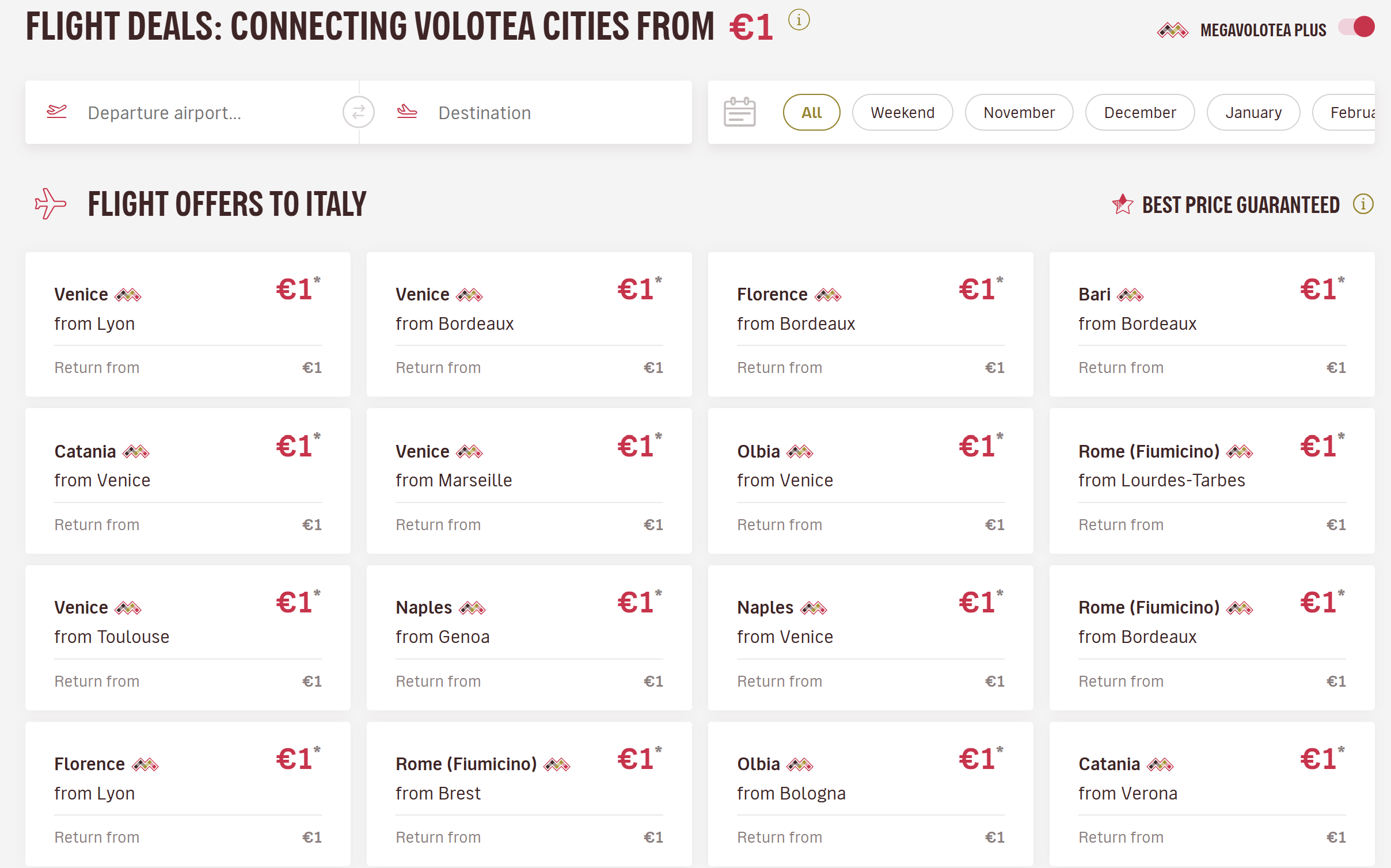Click Megavolotea icon on Naples from Venice card

tap(814, 608)
